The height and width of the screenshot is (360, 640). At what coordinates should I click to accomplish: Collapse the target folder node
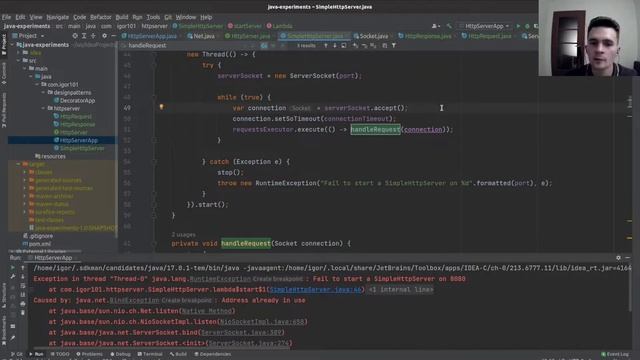18,164
